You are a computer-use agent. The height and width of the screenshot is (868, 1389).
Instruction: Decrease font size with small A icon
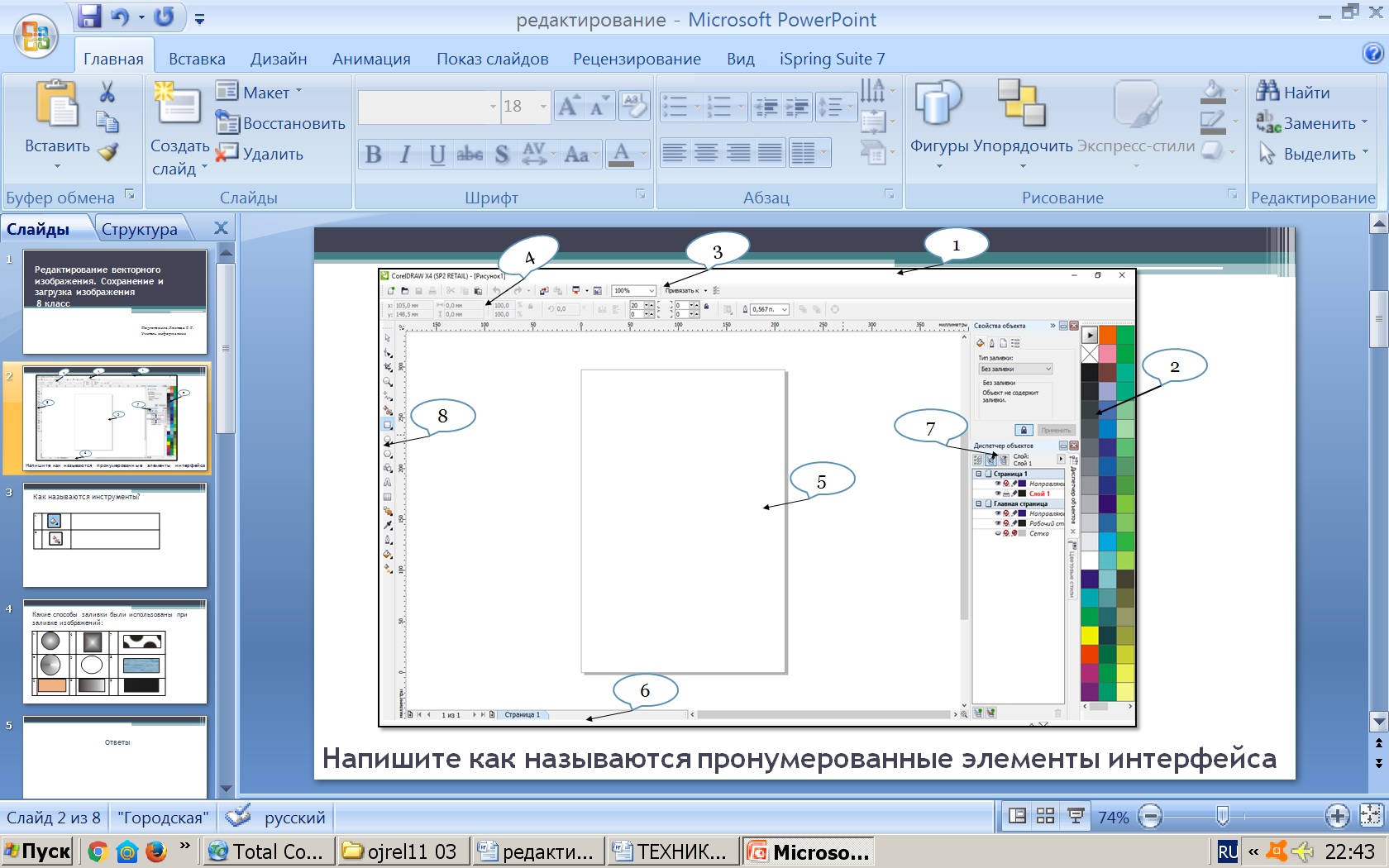click(x=599, y=107)
